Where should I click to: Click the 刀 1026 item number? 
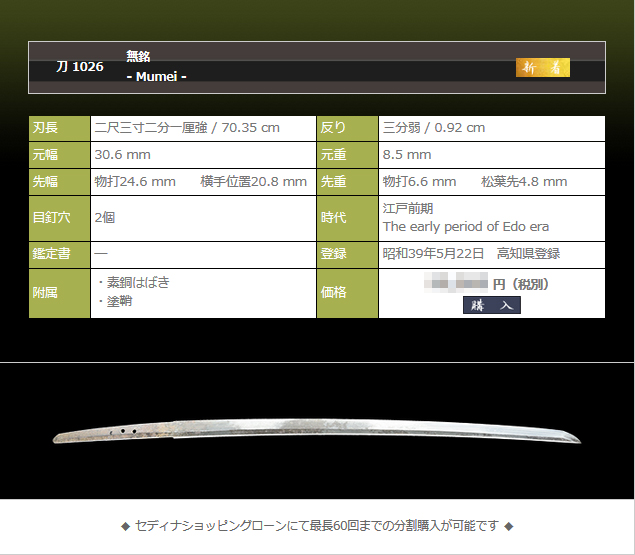pos(80,67)
